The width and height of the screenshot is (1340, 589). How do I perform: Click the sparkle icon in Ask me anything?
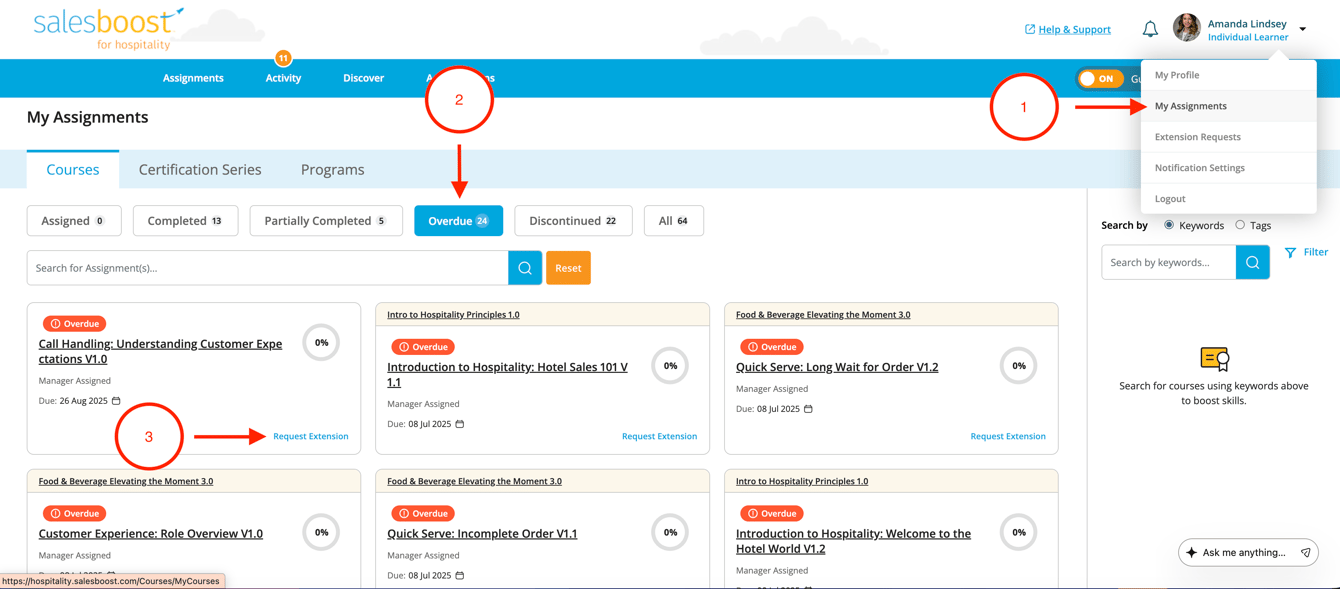[1191, 553]
